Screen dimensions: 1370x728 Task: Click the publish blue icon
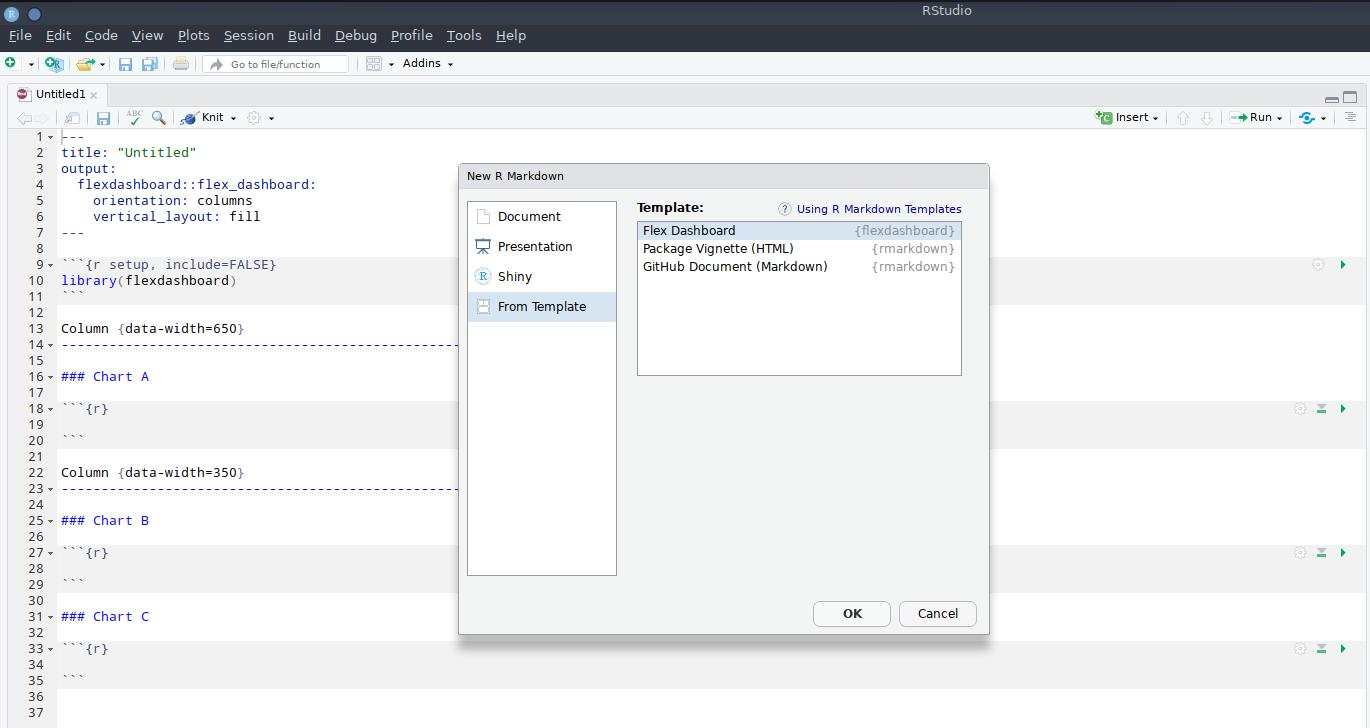(x=1306, y=118)
